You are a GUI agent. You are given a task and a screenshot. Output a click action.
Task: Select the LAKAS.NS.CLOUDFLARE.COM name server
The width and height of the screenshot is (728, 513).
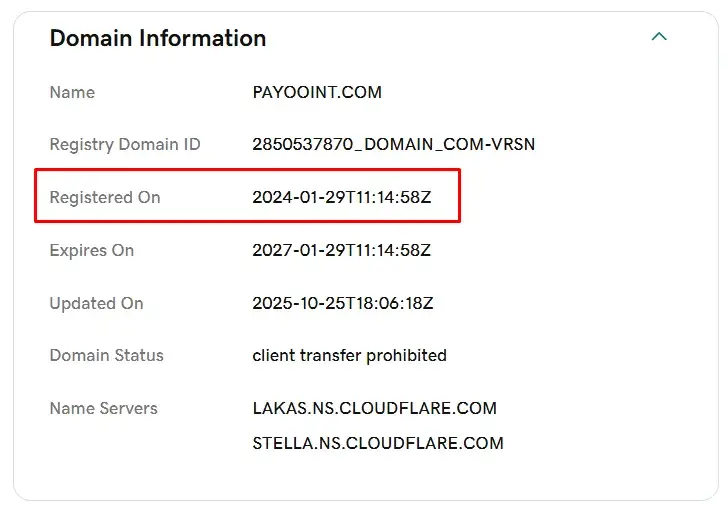coord(375,408)
